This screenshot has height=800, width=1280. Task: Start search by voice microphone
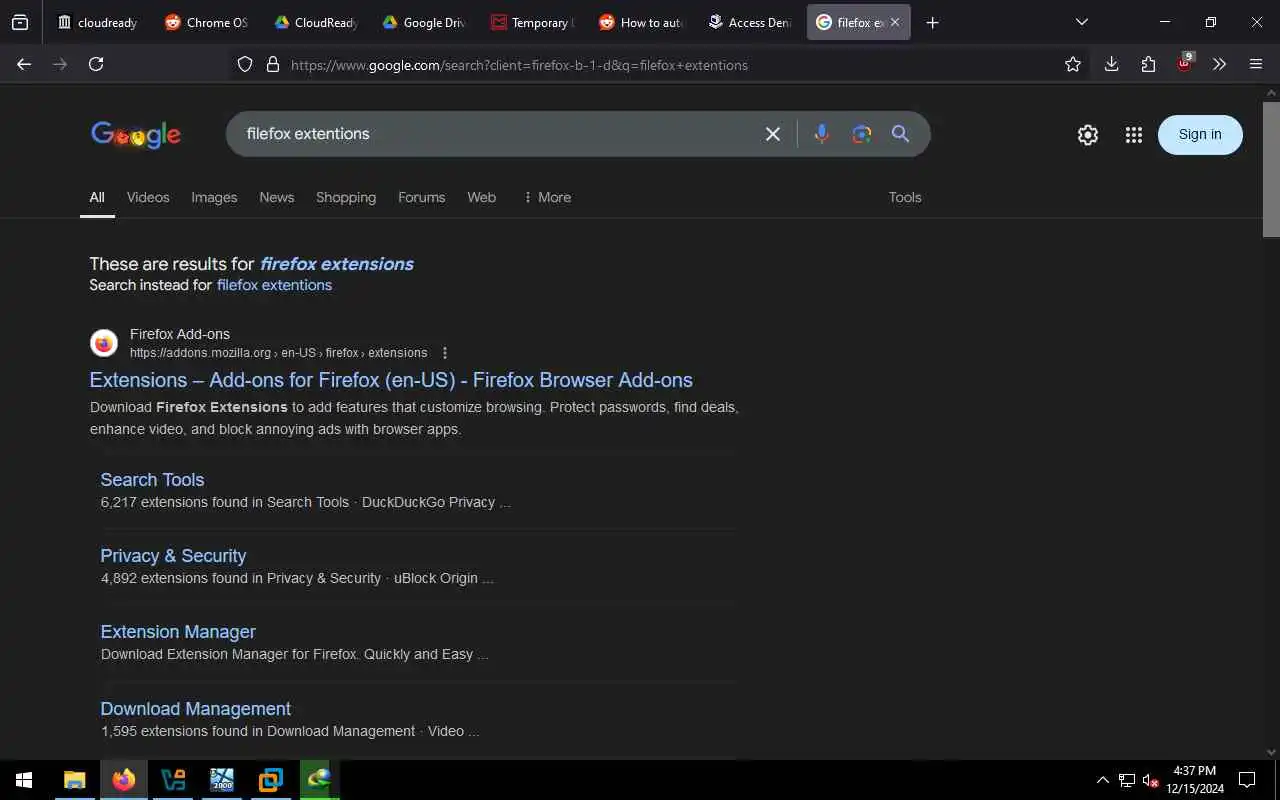click(822, 134)
